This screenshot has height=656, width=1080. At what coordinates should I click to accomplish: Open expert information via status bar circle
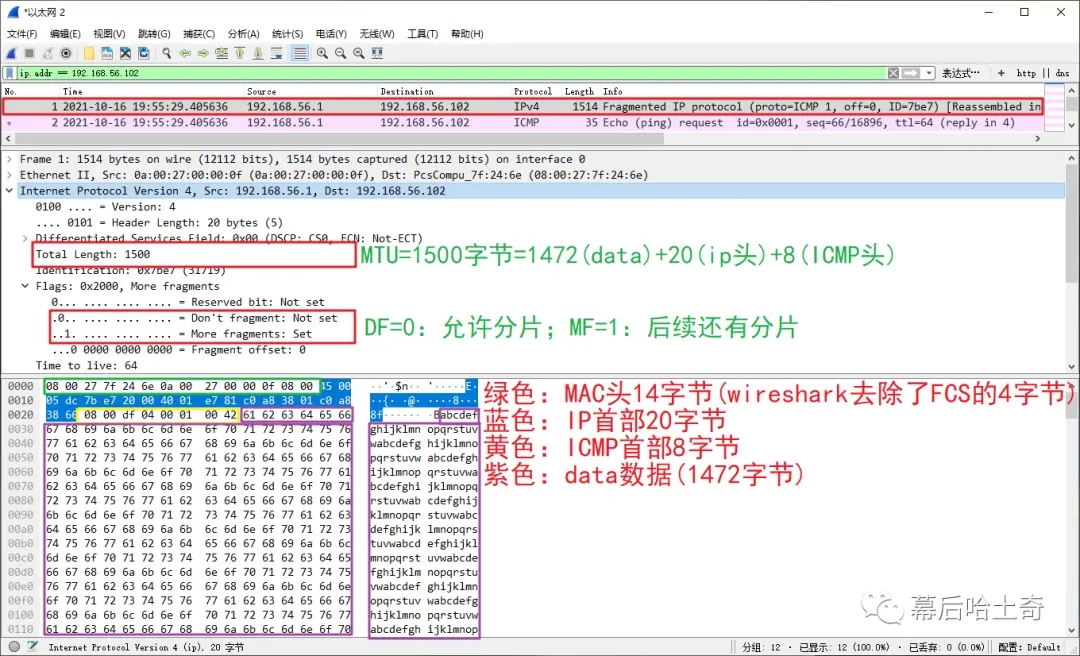click(14, 647)
